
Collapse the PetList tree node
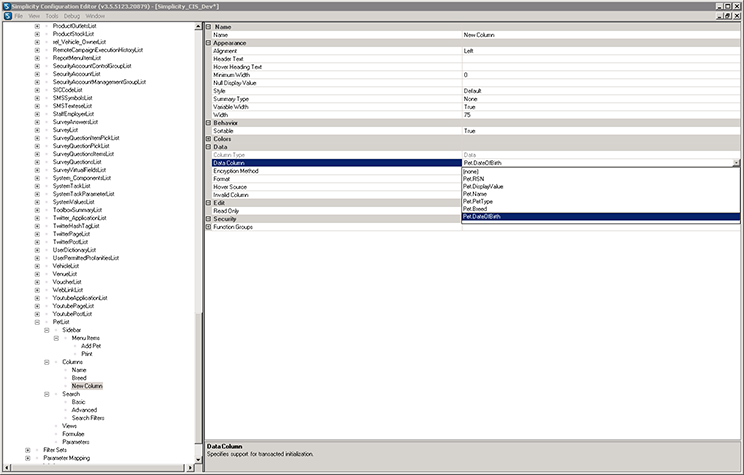coord(37,322)
